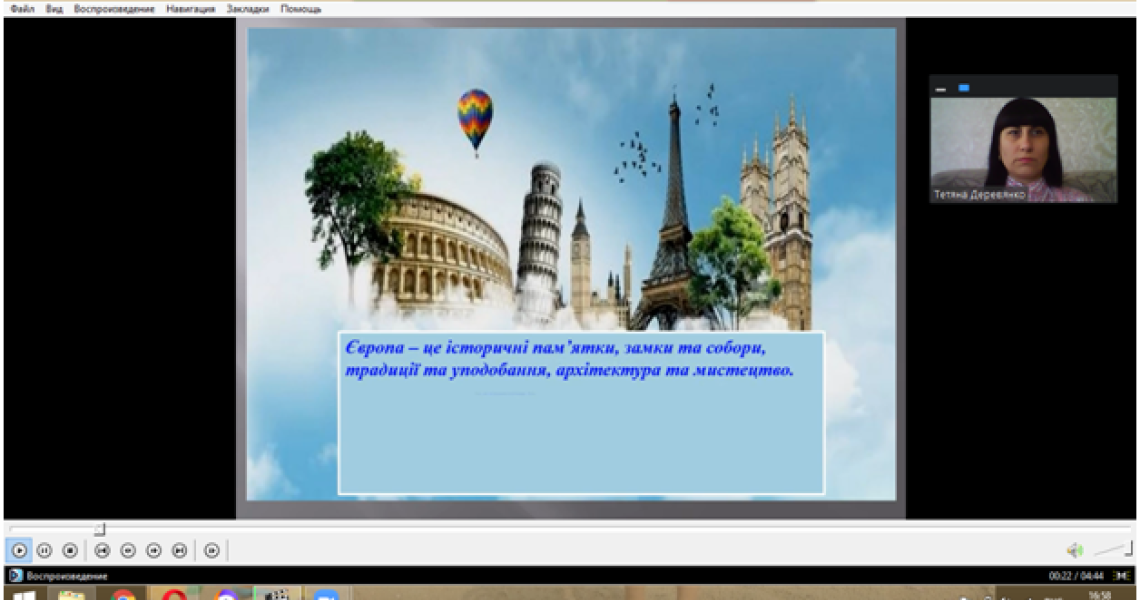The height and width of the screenshot is (600, 1140).
Task: Advance one frame with the frame-step button
Action: pos(212,551)
